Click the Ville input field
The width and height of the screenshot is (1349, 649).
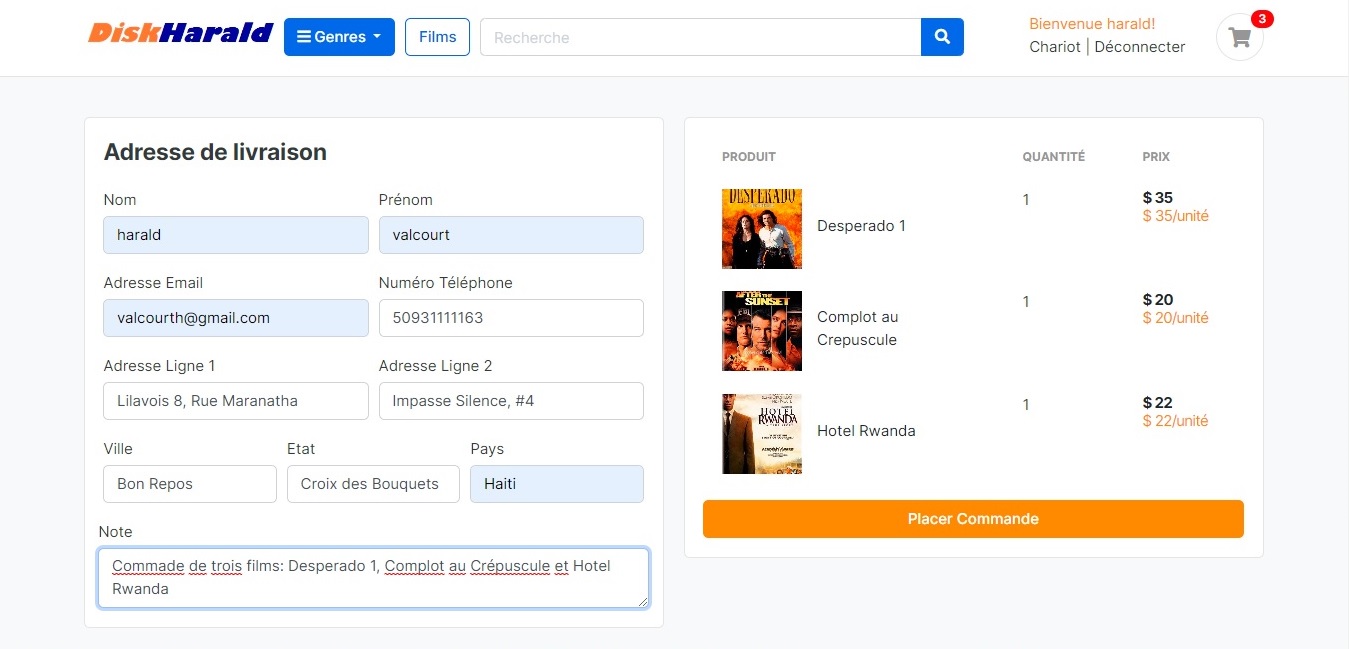[x=190, y=484]
